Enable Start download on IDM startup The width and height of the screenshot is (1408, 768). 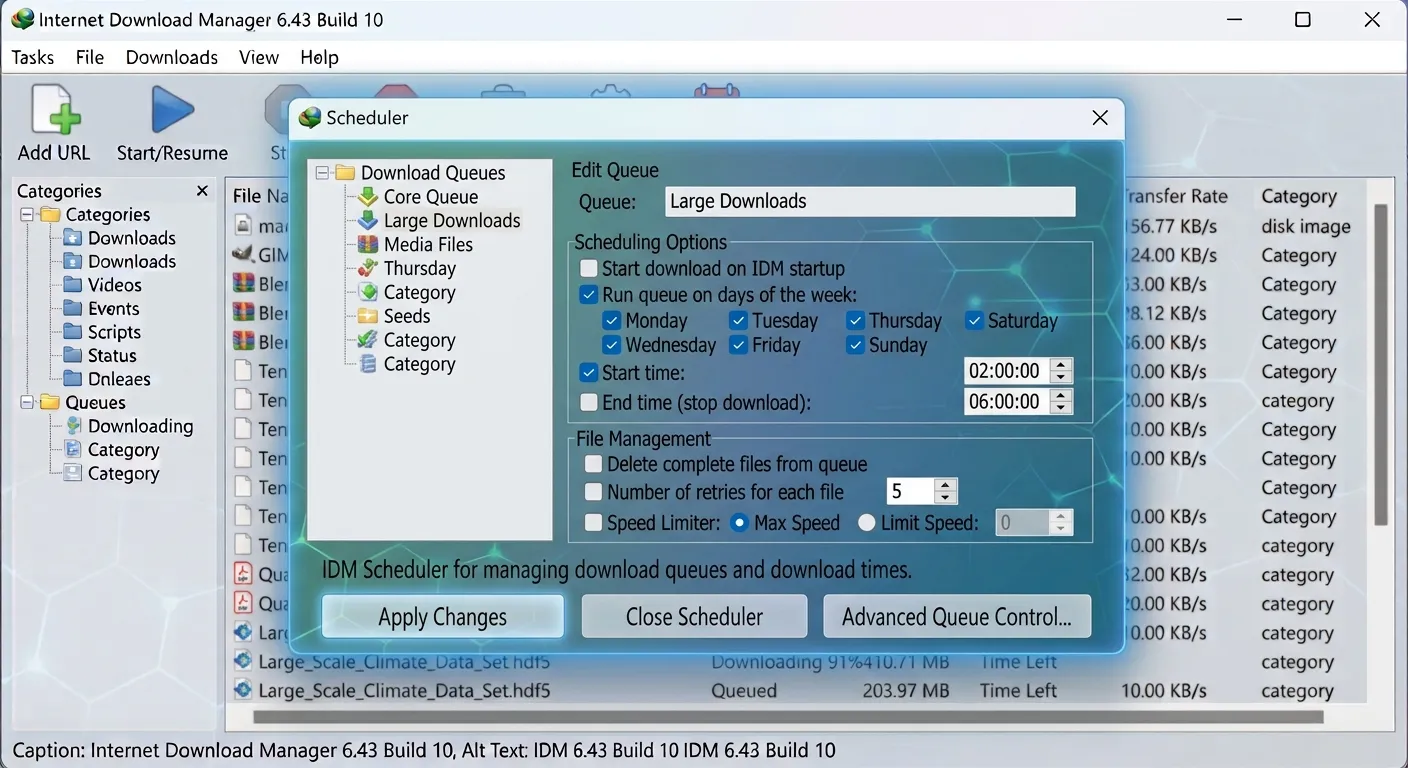pyautogui.click(x=589, y=269)
